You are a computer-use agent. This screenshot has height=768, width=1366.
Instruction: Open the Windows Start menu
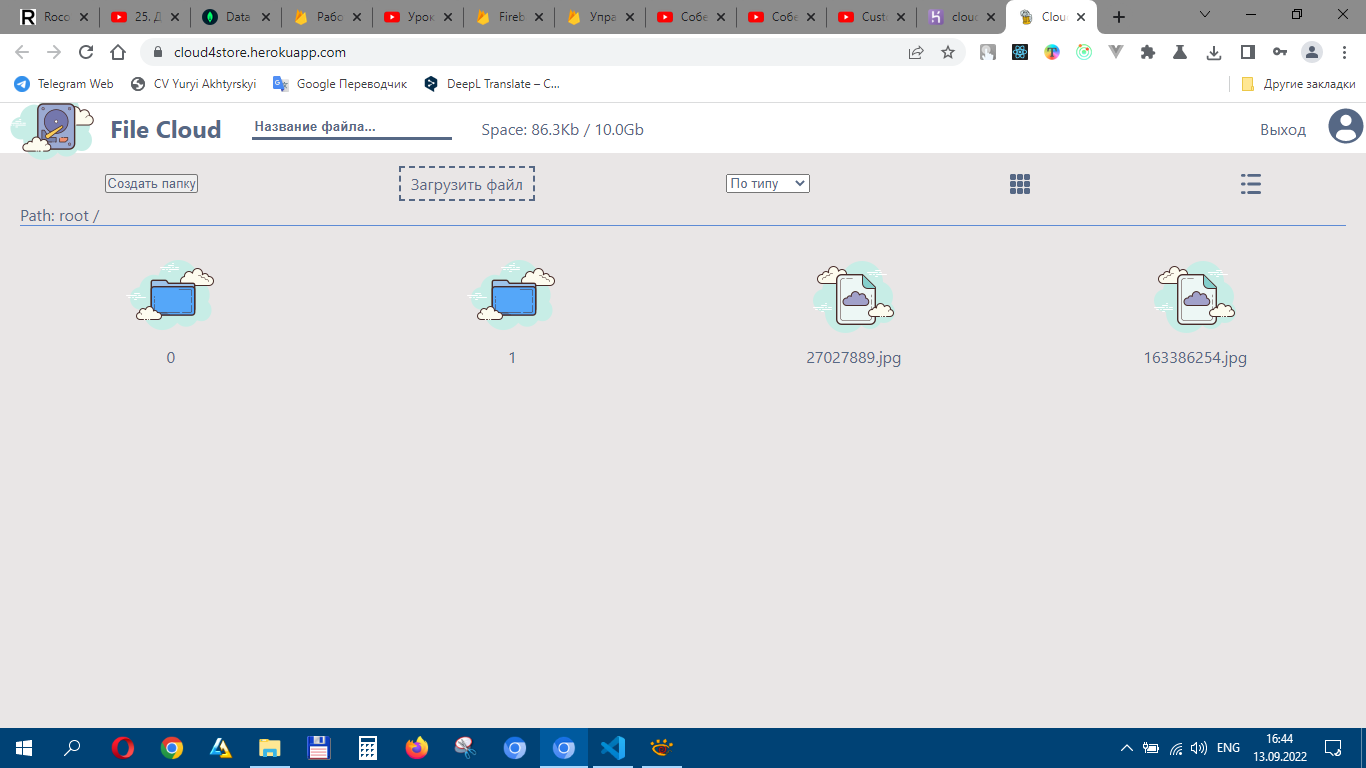coord(24,748)
